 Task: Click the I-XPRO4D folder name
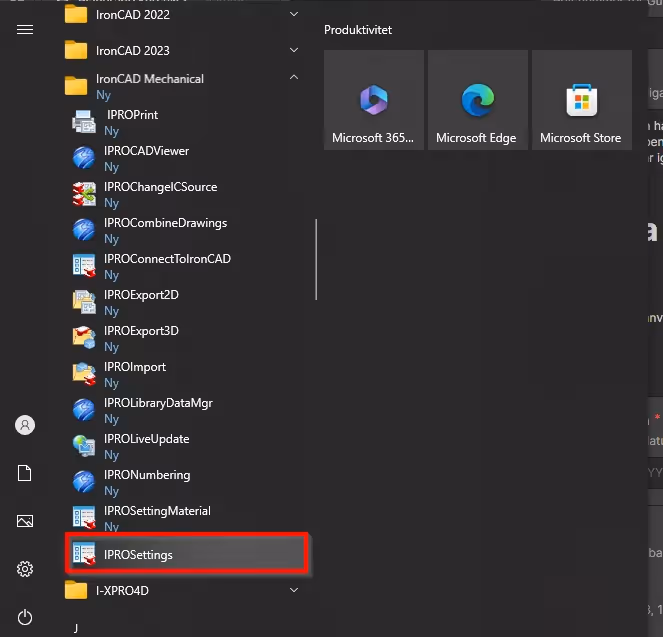tap(122, 591)
